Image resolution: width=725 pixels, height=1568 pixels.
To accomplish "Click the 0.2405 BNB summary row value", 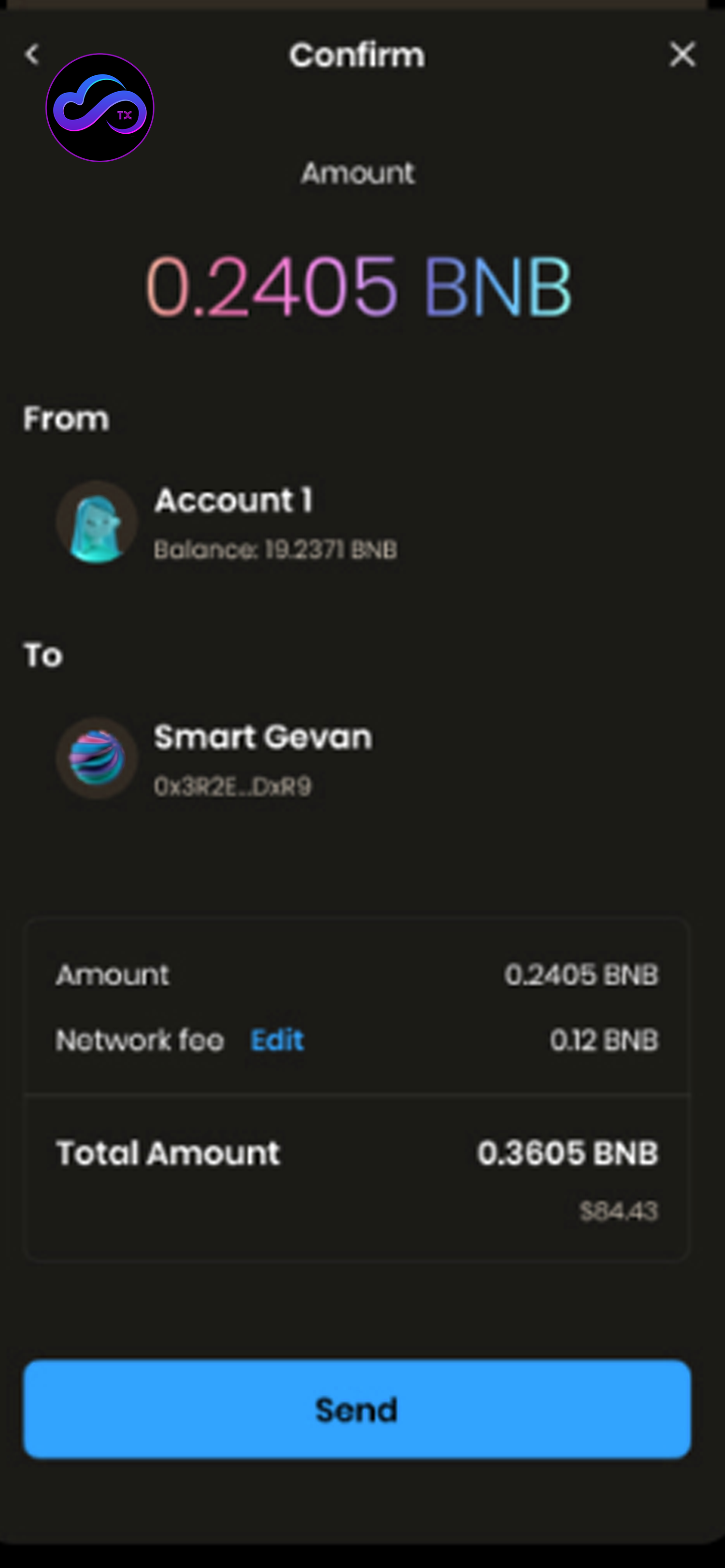I will (x=581, y=975).
